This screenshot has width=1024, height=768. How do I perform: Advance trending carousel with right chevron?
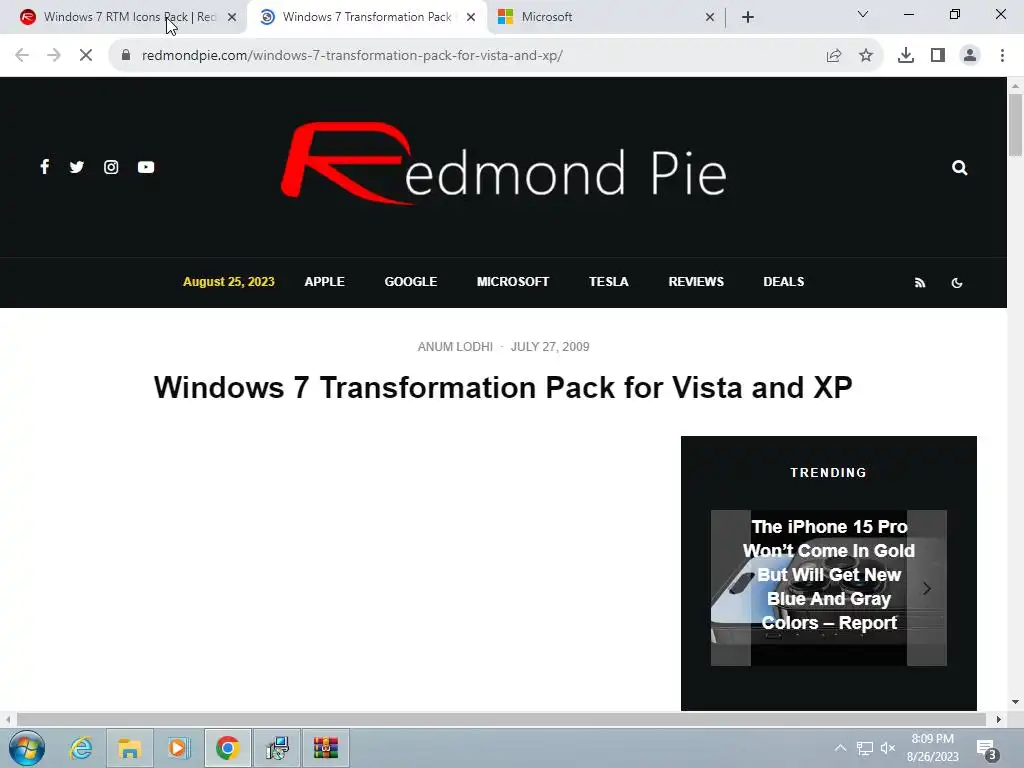pyautogui.click(x=927, y=588)
